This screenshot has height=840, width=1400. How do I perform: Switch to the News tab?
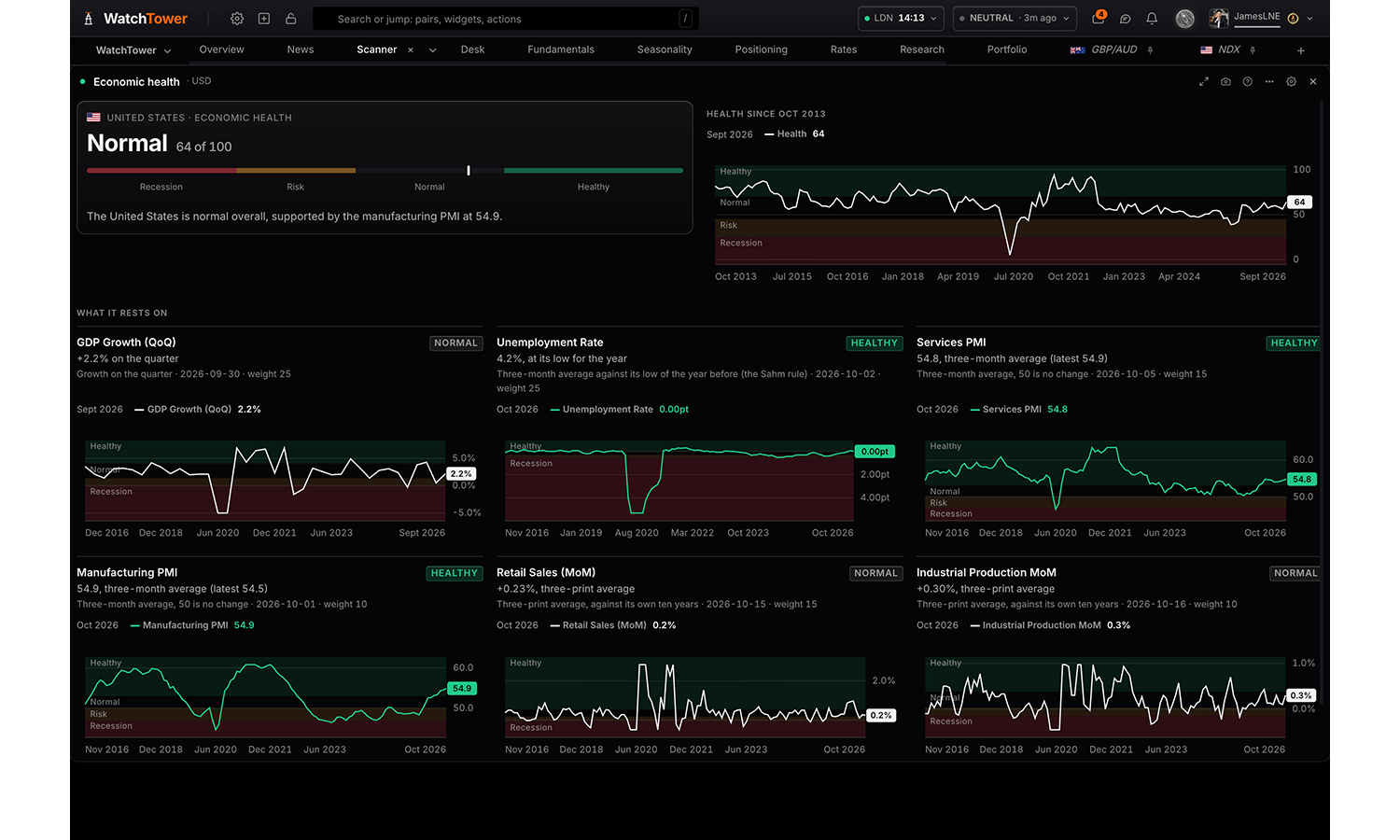point(301,49)
